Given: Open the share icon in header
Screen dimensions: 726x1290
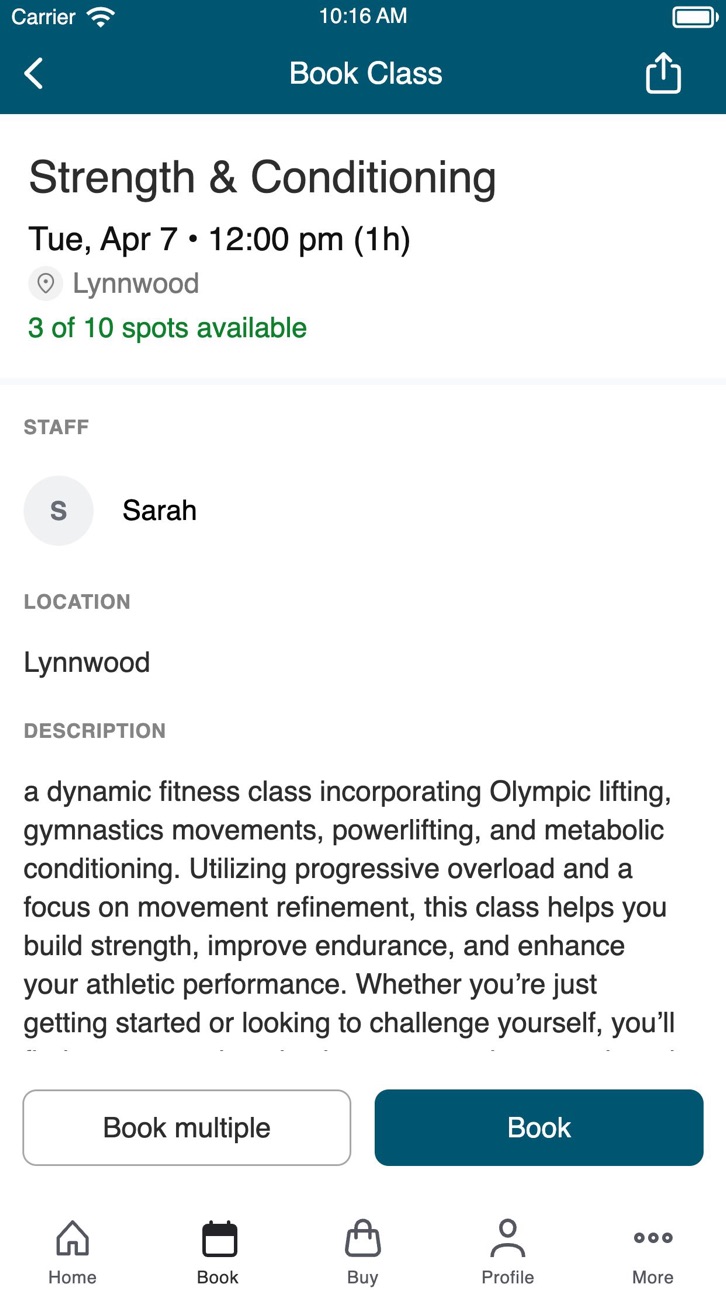Looking at the screenshot, I should (x=663, y=73).
